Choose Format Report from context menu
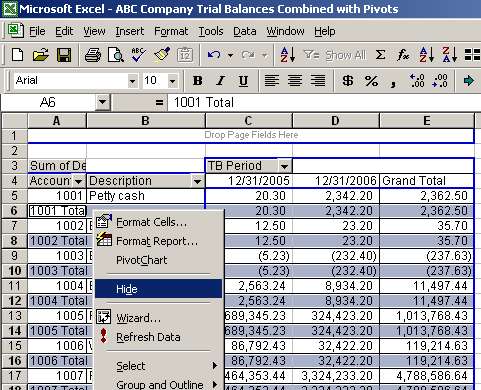The height and width of the screenshot is (390, 481). [x=159, y=241]
